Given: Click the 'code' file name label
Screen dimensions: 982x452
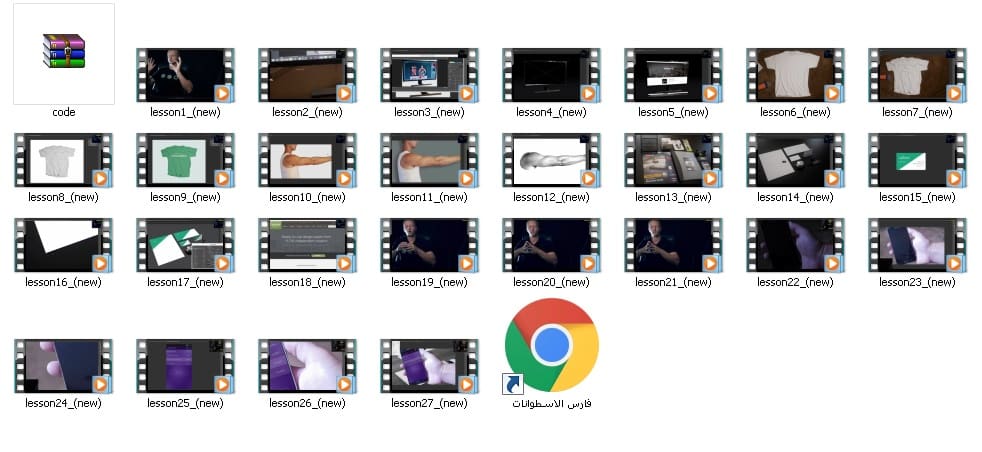Looking at the screenshot, I should pyautogui.click(x=64, y=112).
